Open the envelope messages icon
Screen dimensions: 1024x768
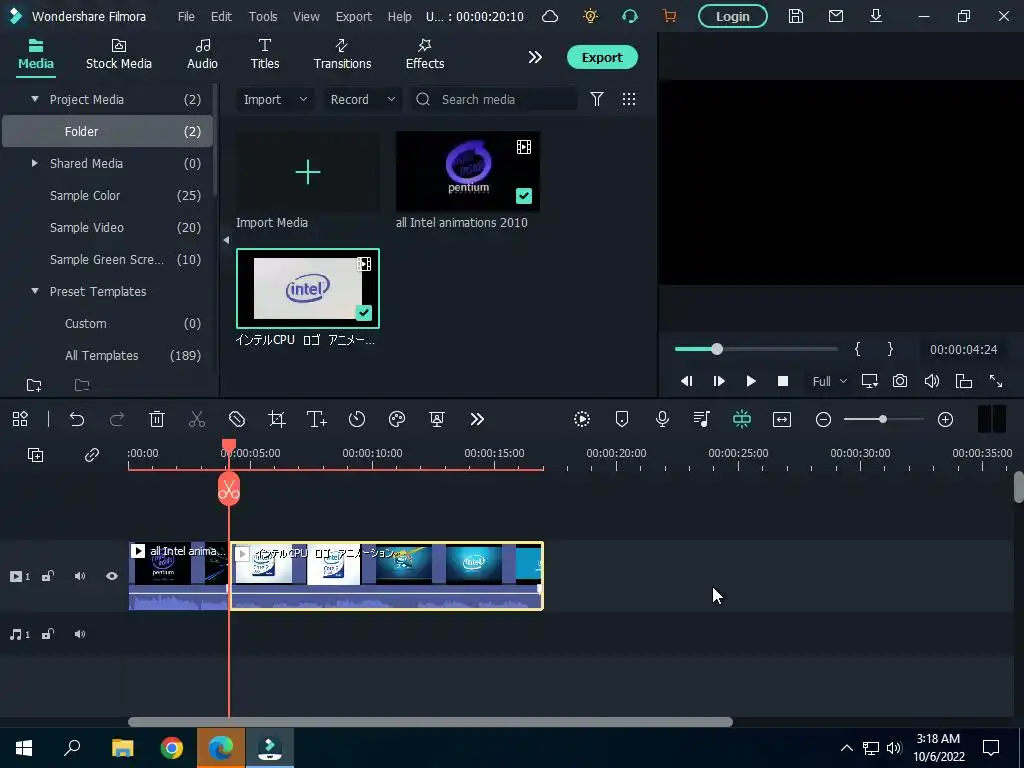coord(836,16)
